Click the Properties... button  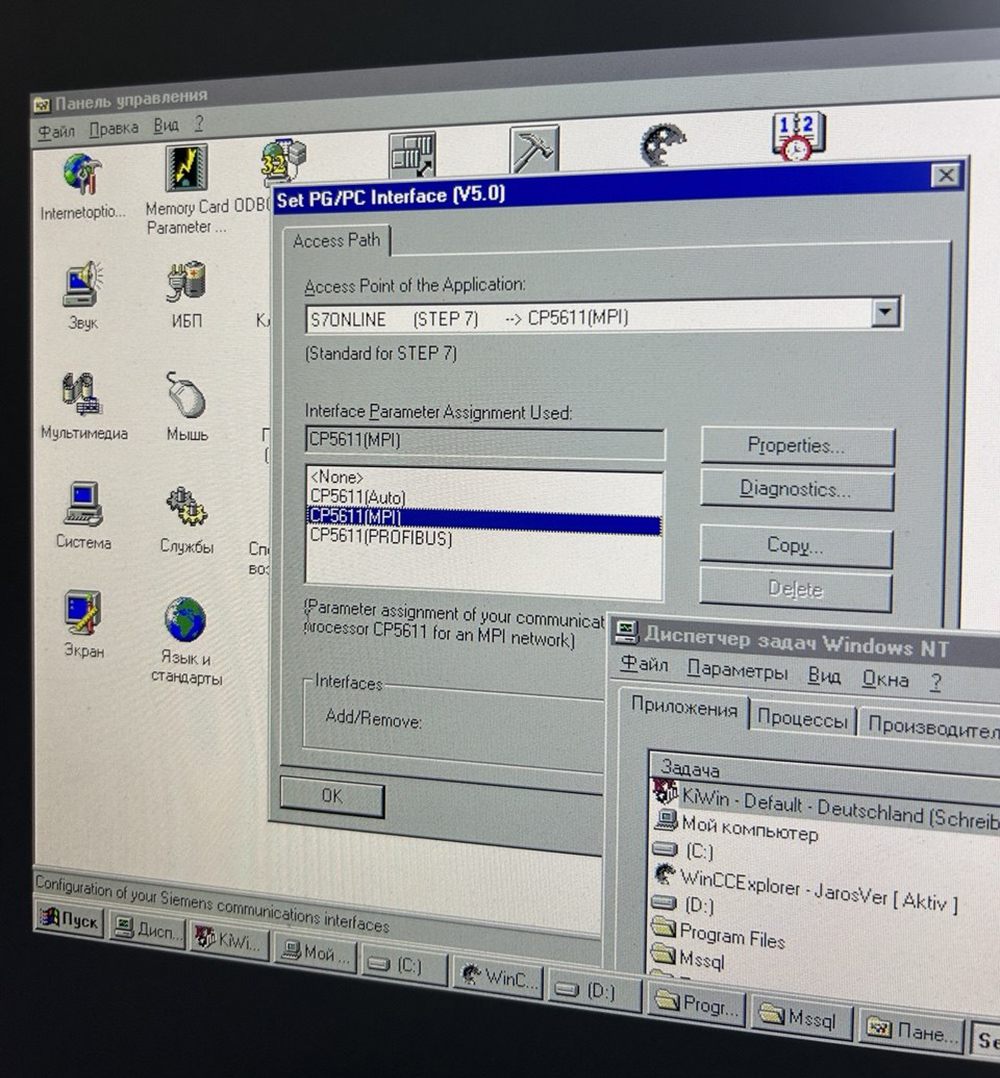(x=797, y=446)
